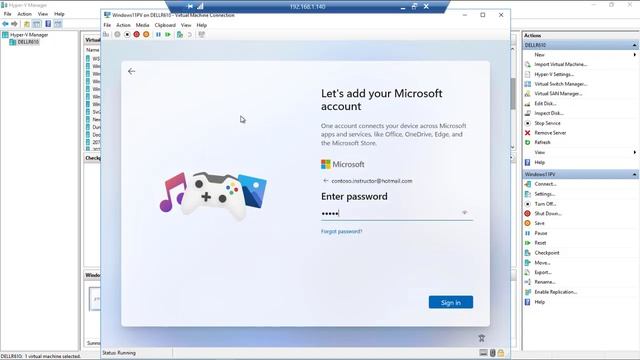Image resolution: width=640 pixels, height=360 pixels.
Task: Click Shut Down... in Actions pane
Action: 548,214
